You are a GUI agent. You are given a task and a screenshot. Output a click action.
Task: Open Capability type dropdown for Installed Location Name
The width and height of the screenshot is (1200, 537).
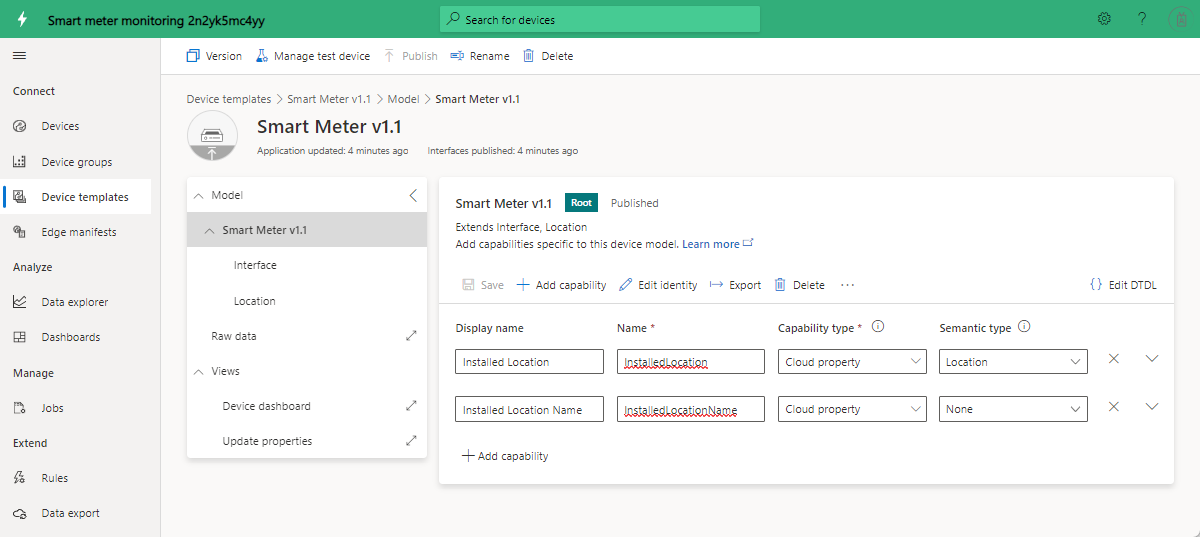(x=852, y=409)
